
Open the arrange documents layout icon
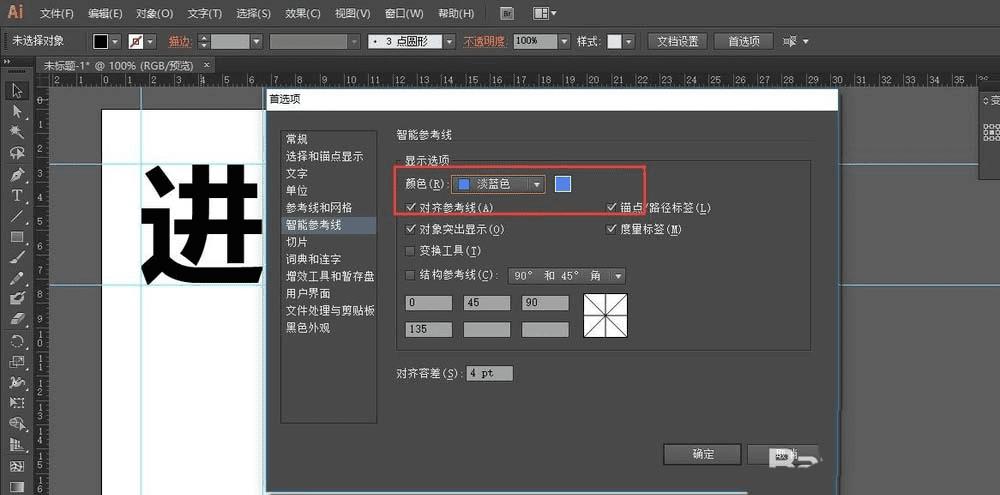click(545, 13)
